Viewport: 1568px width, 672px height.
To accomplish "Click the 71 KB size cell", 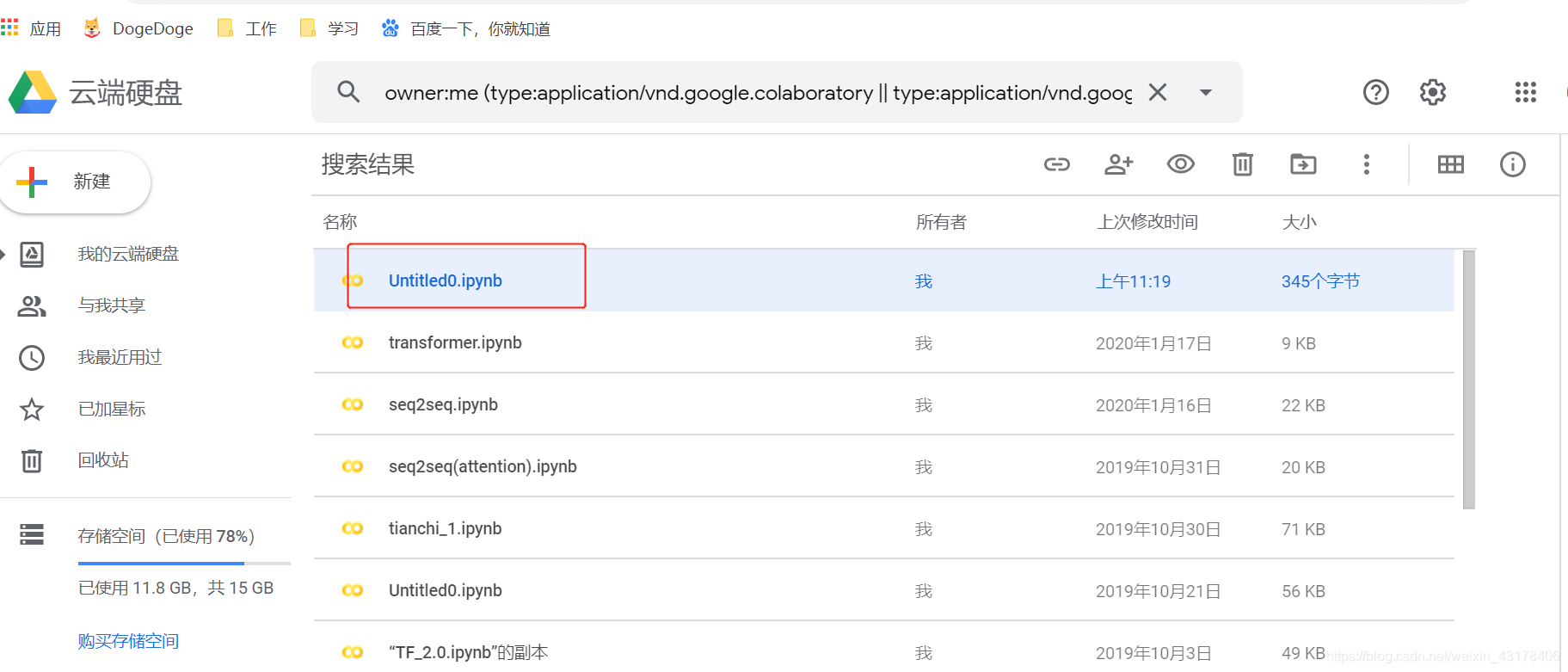I will tap(1303, 529).
